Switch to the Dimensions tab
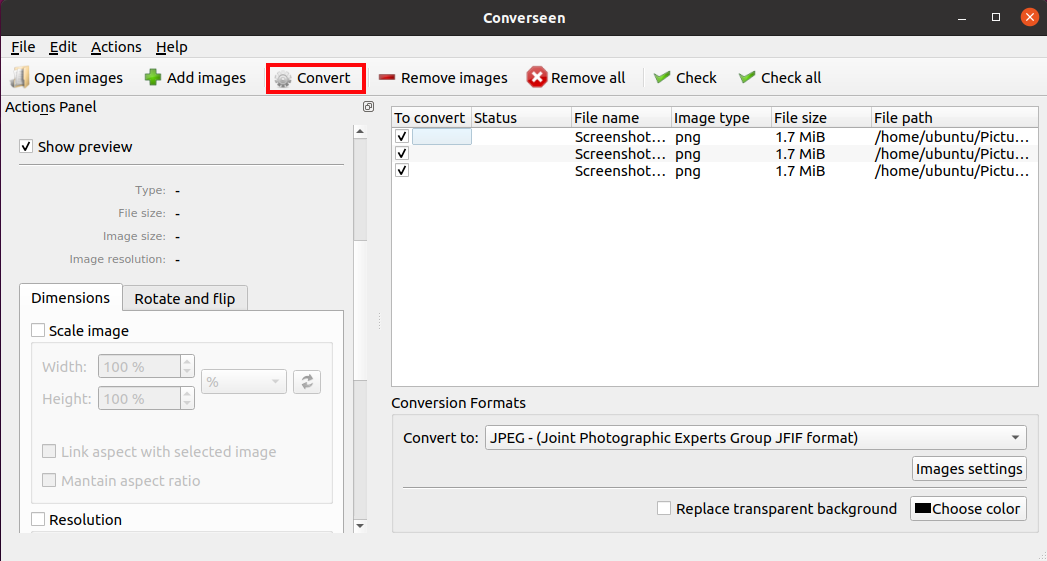This screenshot has height=561, width=1047. tap(71, 298)
